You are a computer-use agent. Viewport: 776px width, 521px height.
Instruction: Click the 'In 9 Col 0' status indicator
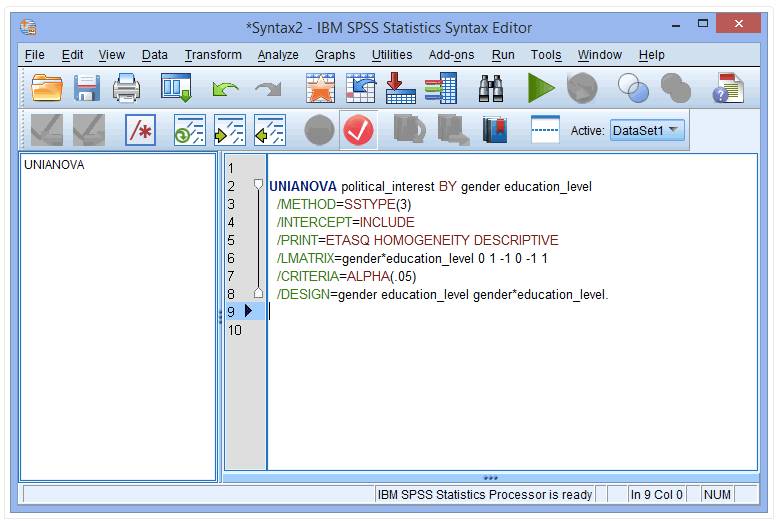click(x=656, y=494)
